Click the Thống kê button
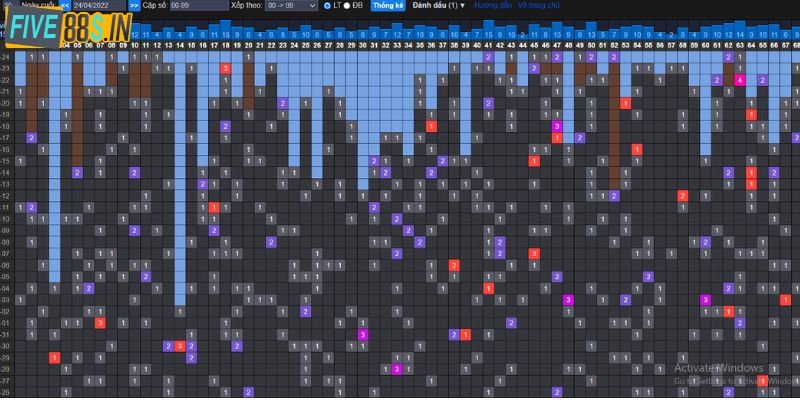800x400 pixels. [388, 5]
